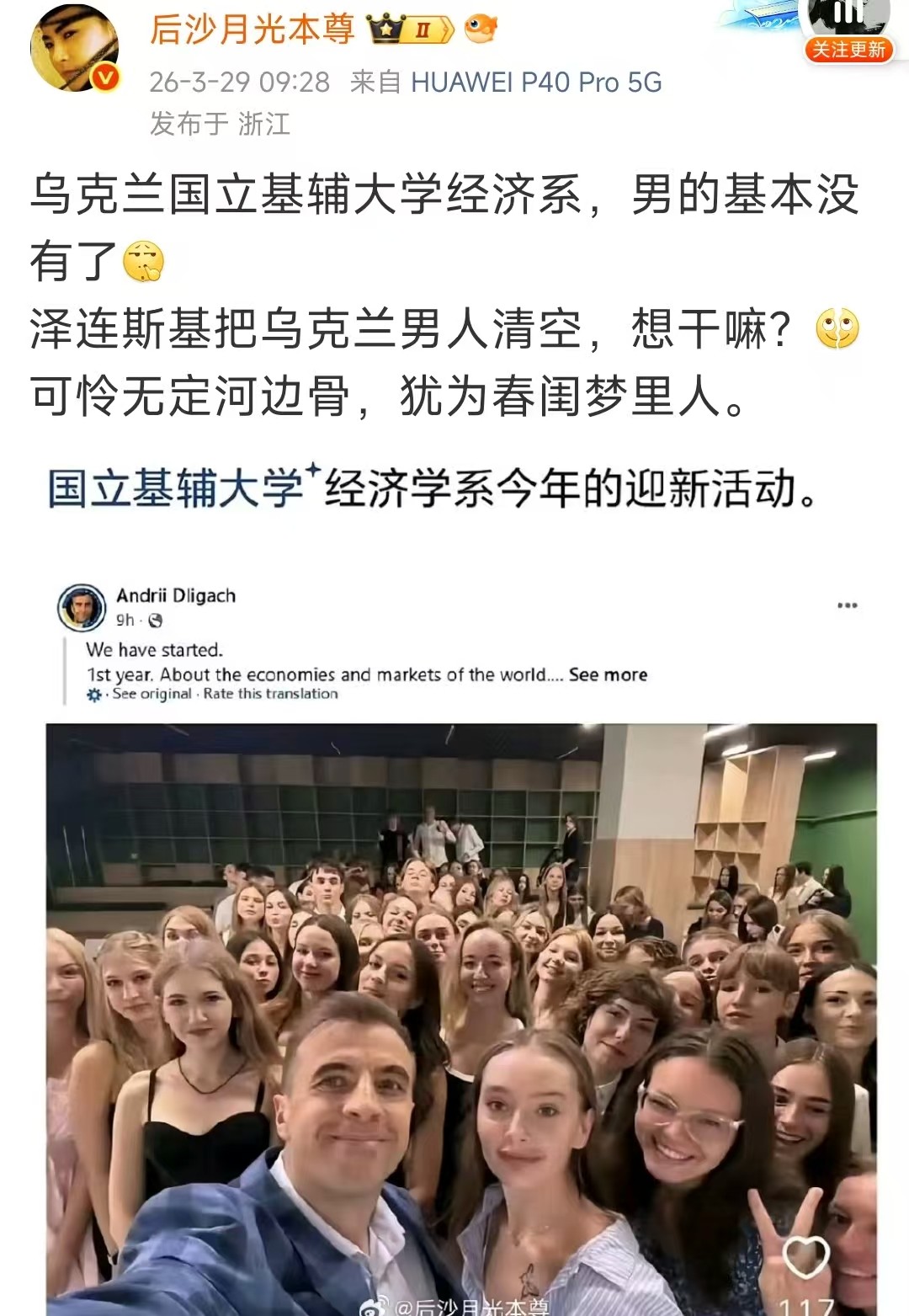Click the Andrii Dligach name link
909x1316 pixels.
click(x=176, y=595)
